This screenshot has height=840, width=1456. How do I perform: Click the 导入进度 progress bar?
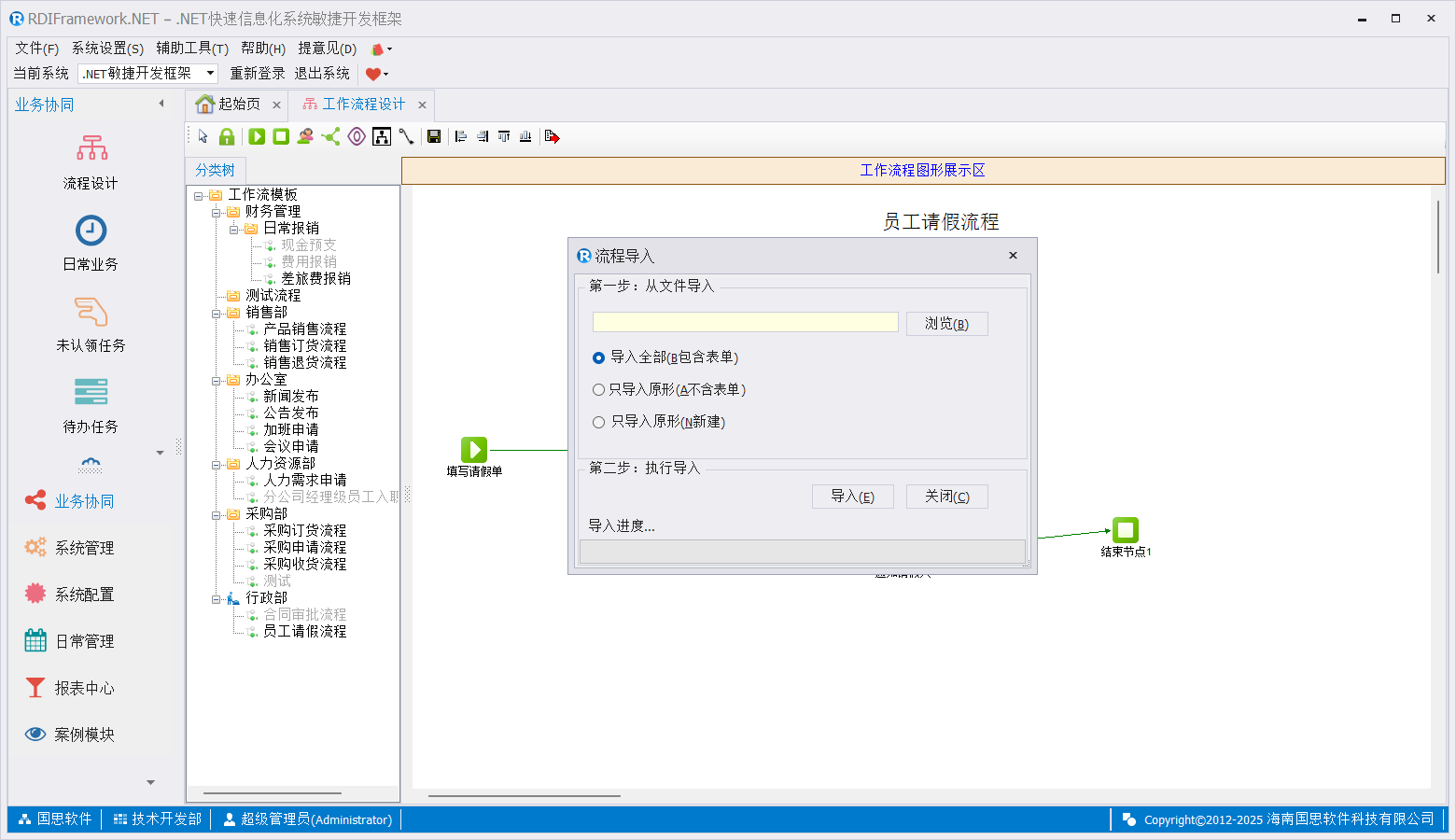tap(802, 552)
